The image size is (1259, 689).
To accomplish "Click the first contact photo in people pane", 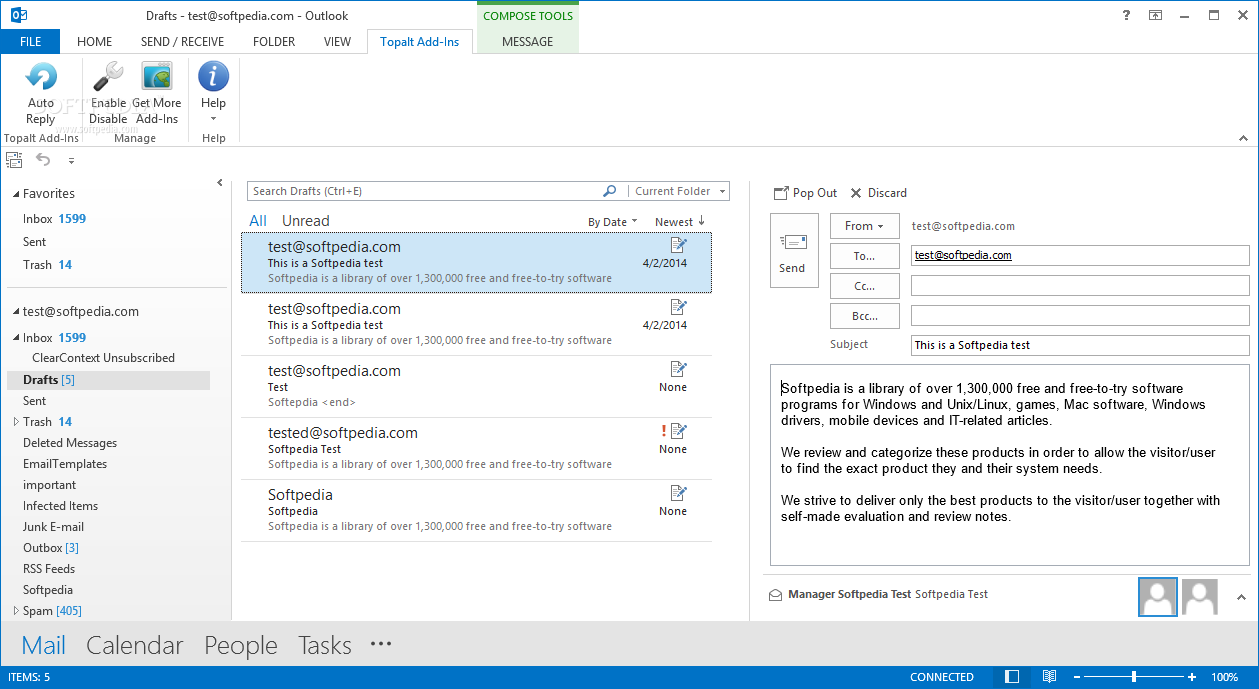I will (1158, 597).
